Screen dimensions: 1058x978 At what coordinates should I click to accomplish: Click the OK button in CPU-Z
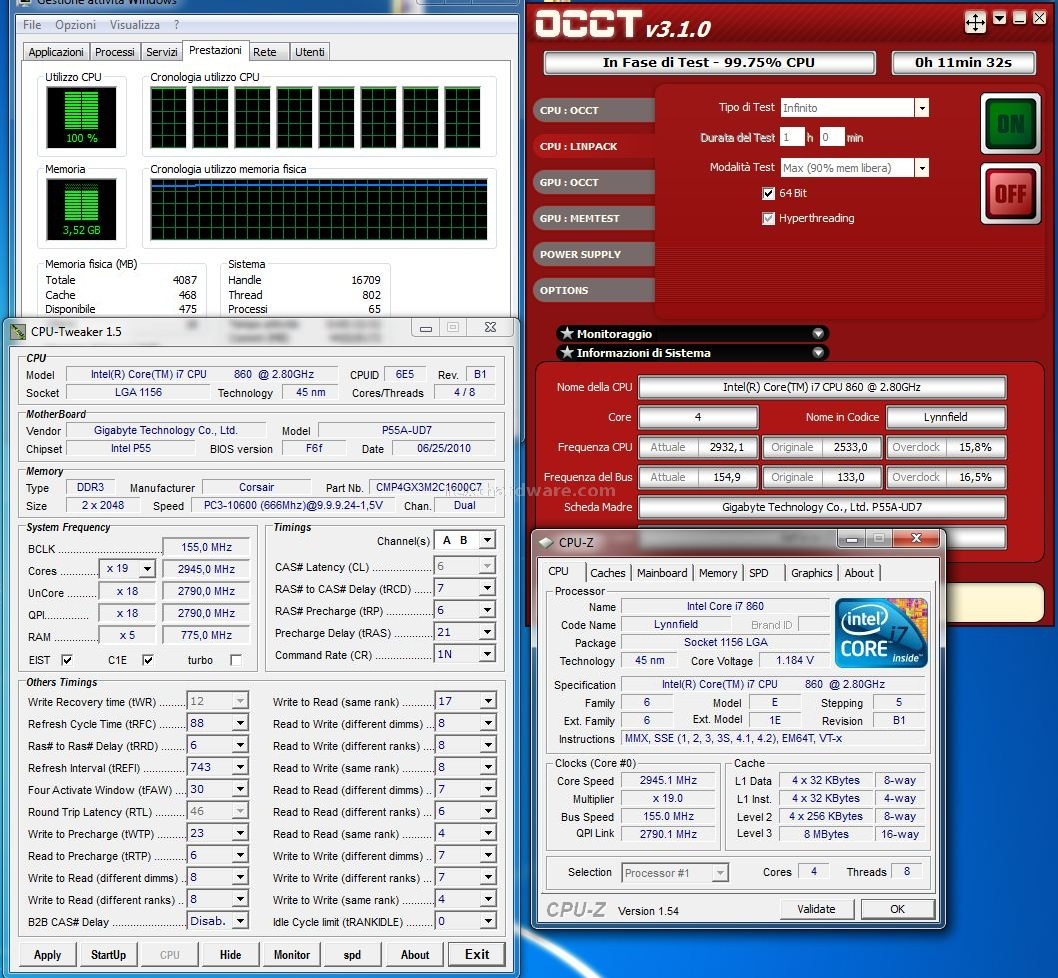coord(897,909)
